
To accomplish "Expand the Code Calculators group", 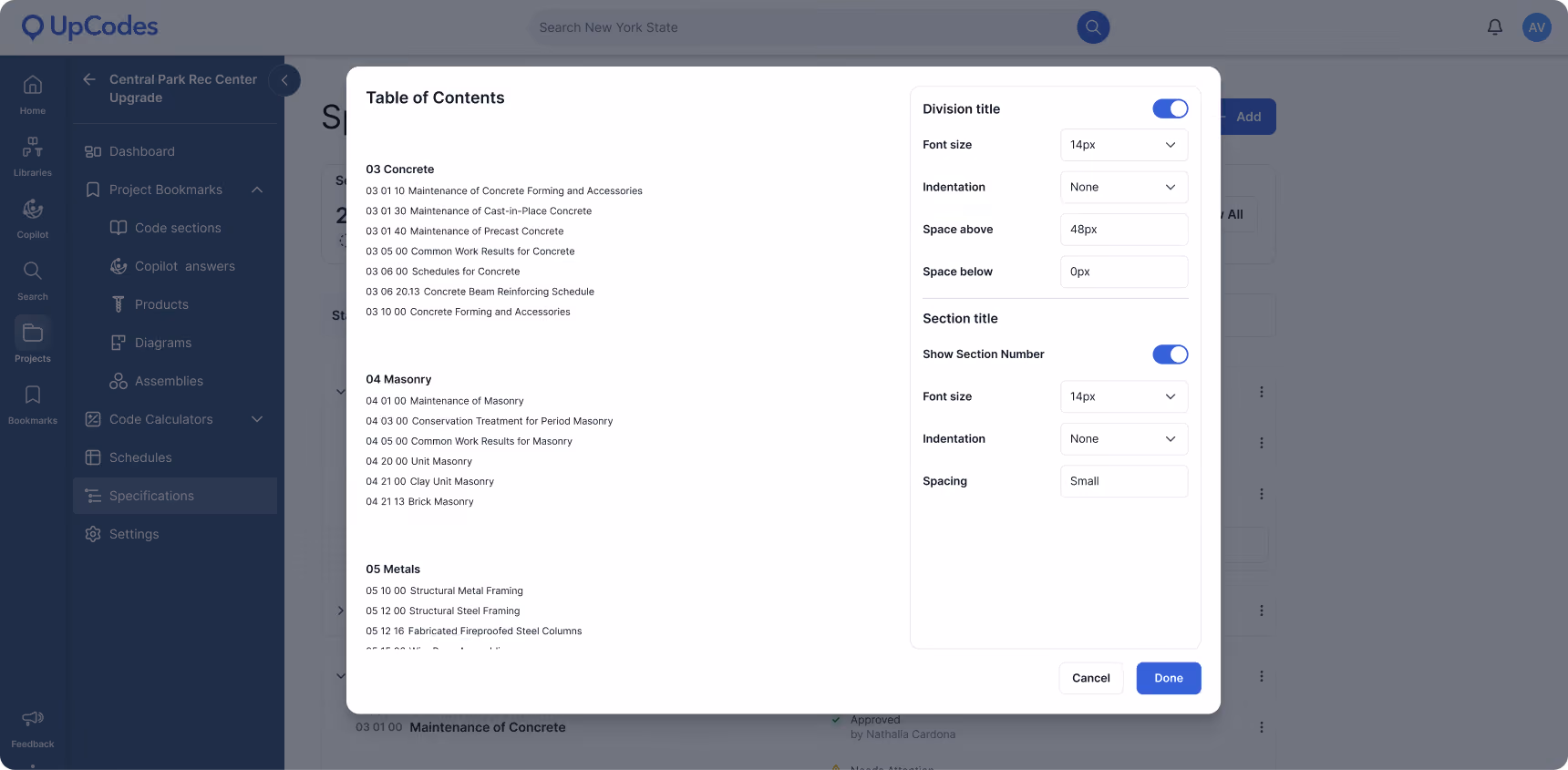I will [x=257, y=419].
